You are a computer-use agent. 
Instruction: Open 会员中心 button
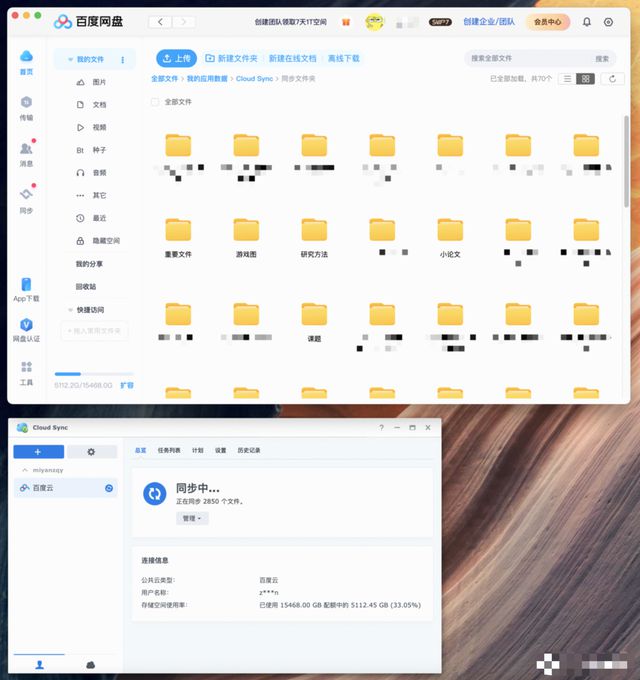pos(548,22)
